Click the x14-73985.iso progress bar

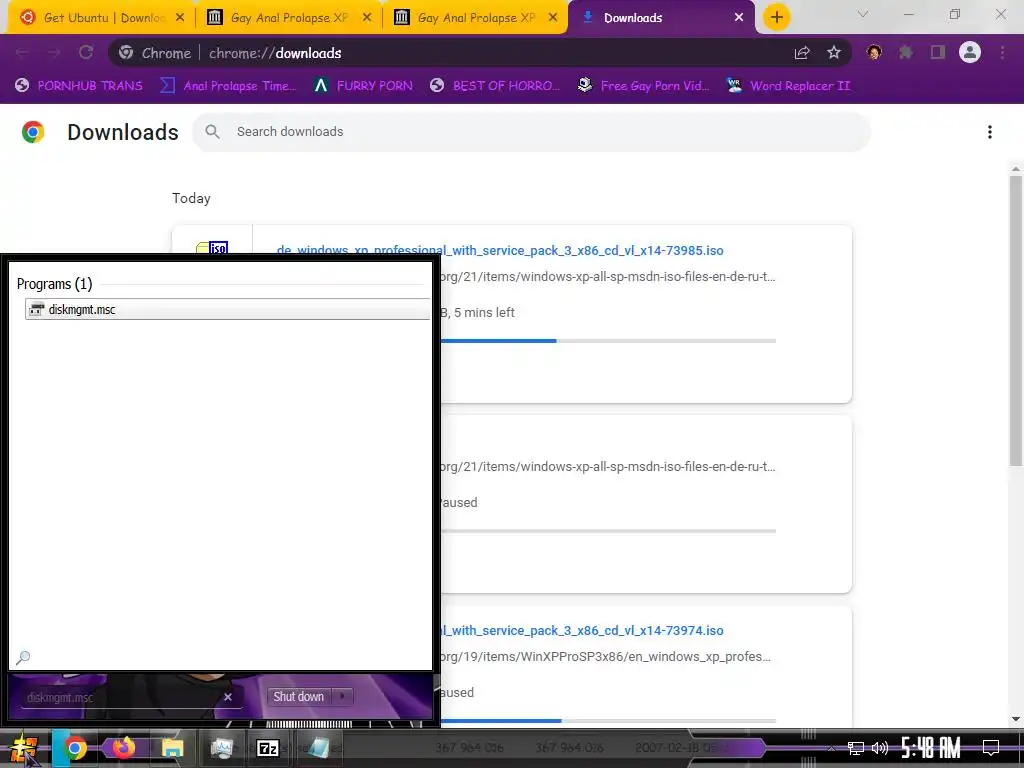pos(608,341)
